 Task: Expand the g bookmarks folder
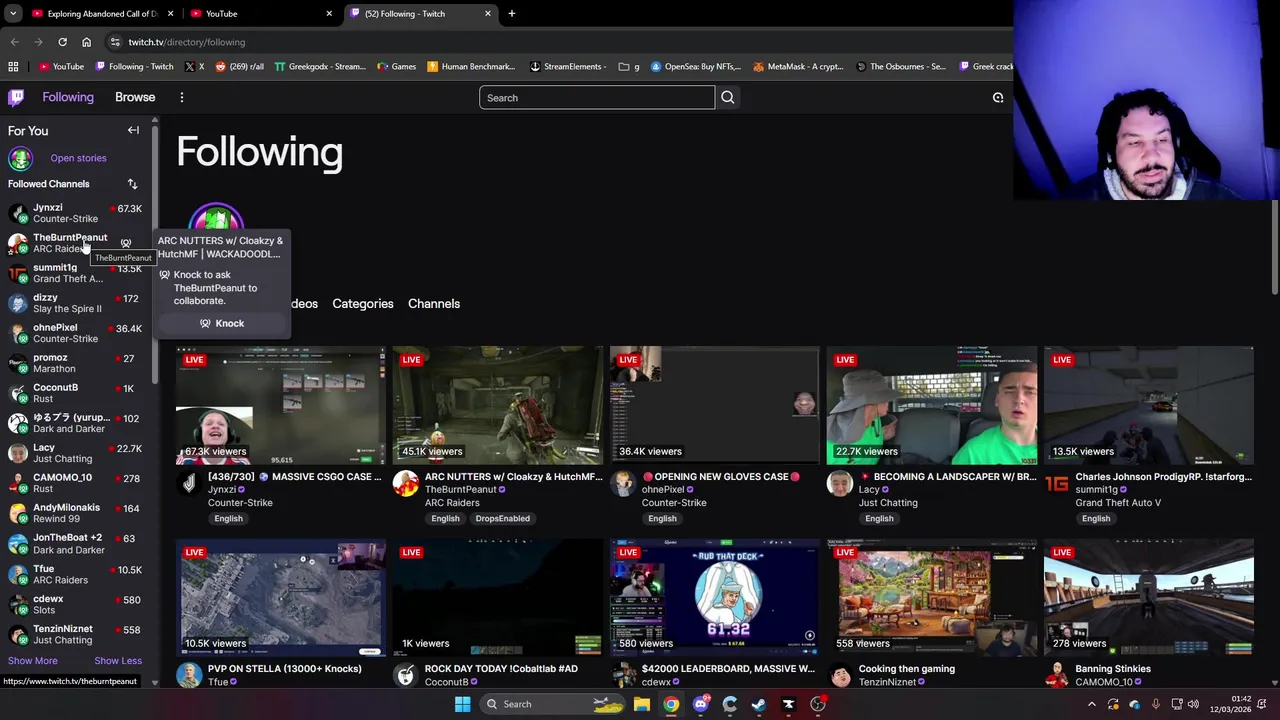pos(629,67)
